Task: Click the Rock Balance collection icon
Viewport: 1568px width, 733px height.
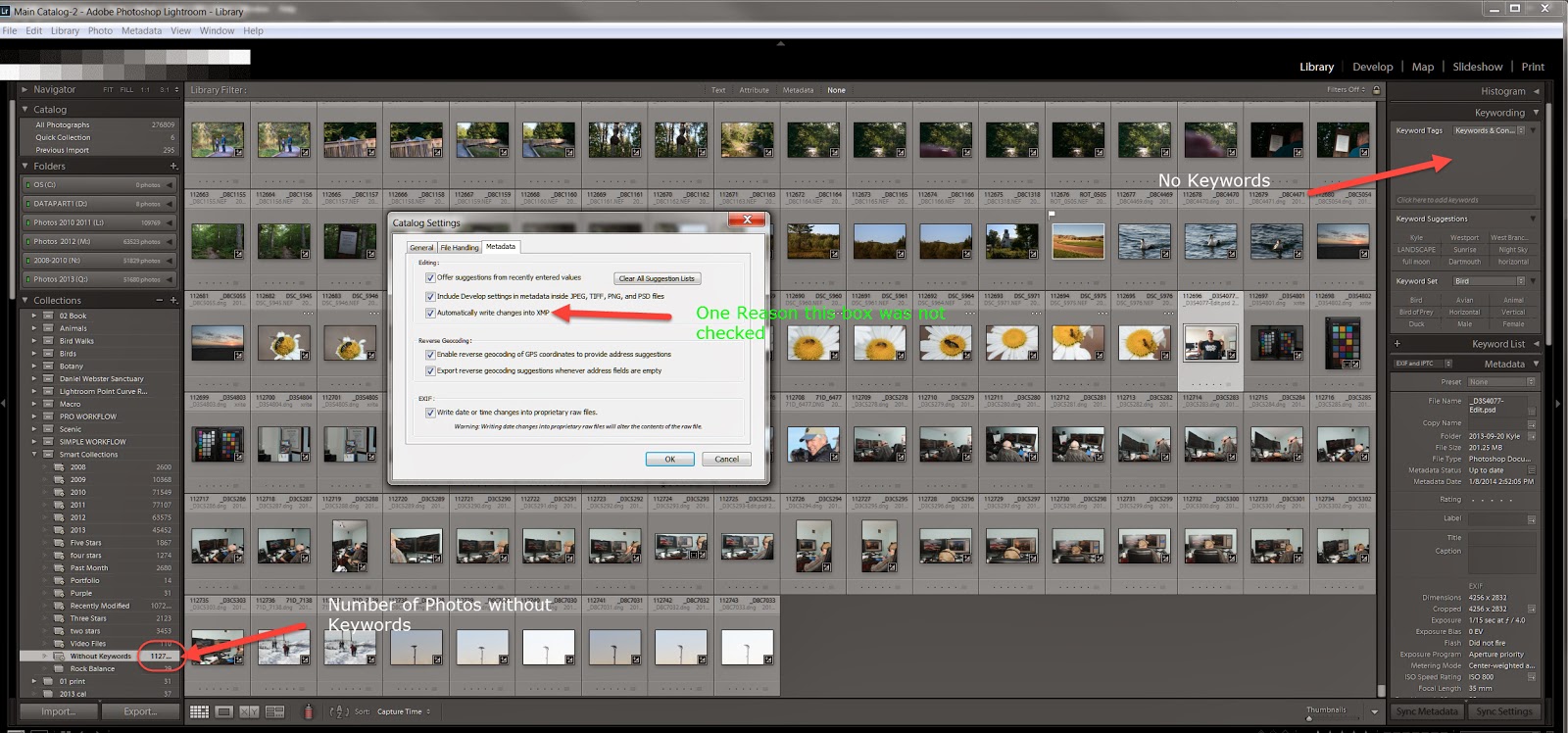Action: [59, 669]
